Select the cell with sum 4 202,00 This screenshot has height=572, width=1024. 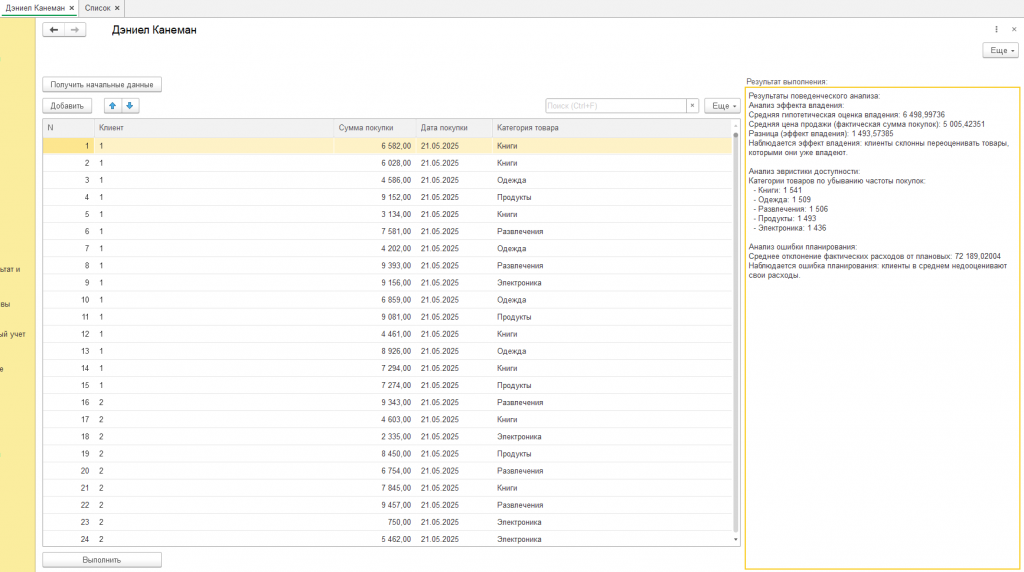tap(375, 249)
